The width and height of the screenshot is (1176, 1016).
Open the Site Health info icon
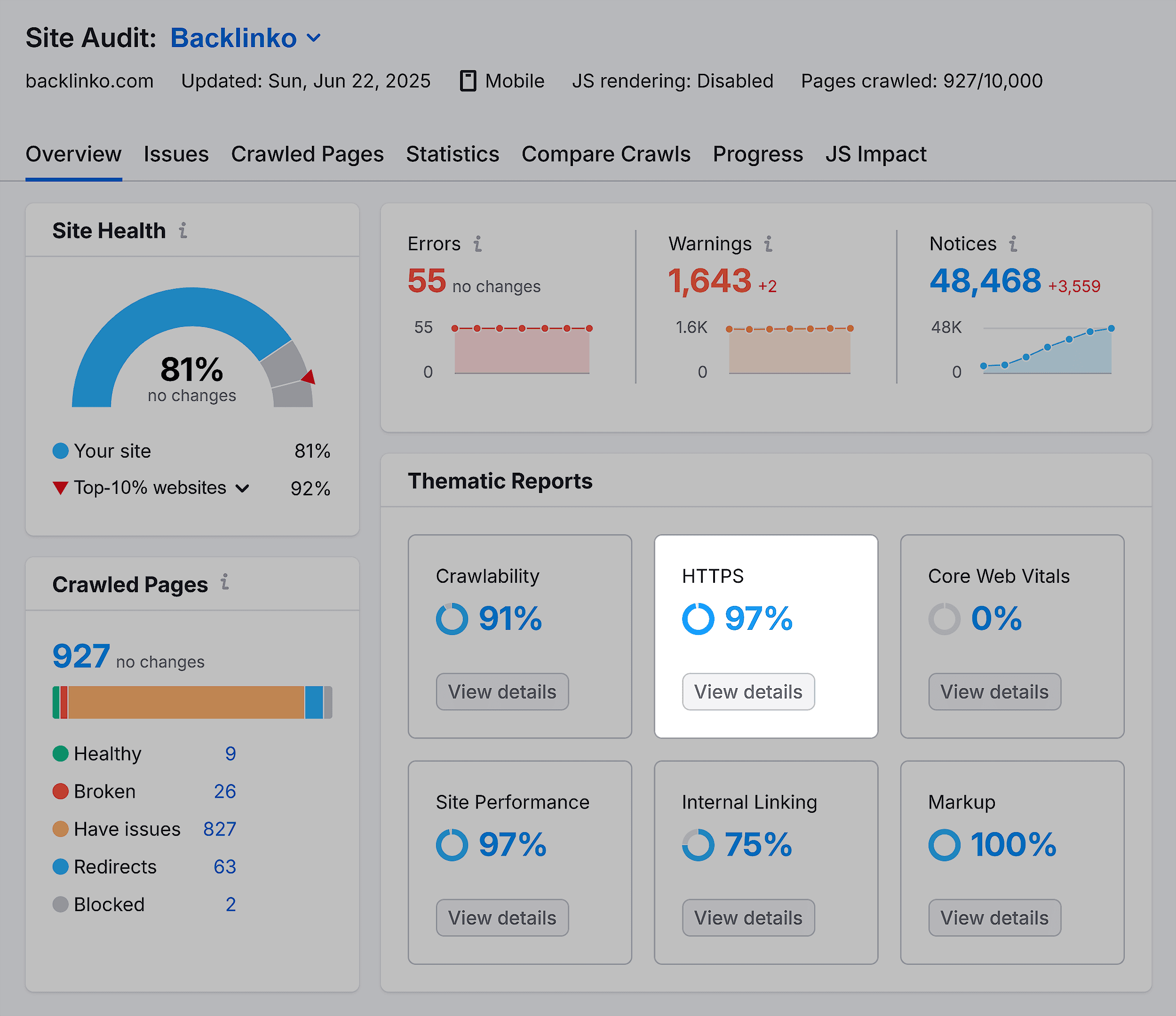click(183, 230)
